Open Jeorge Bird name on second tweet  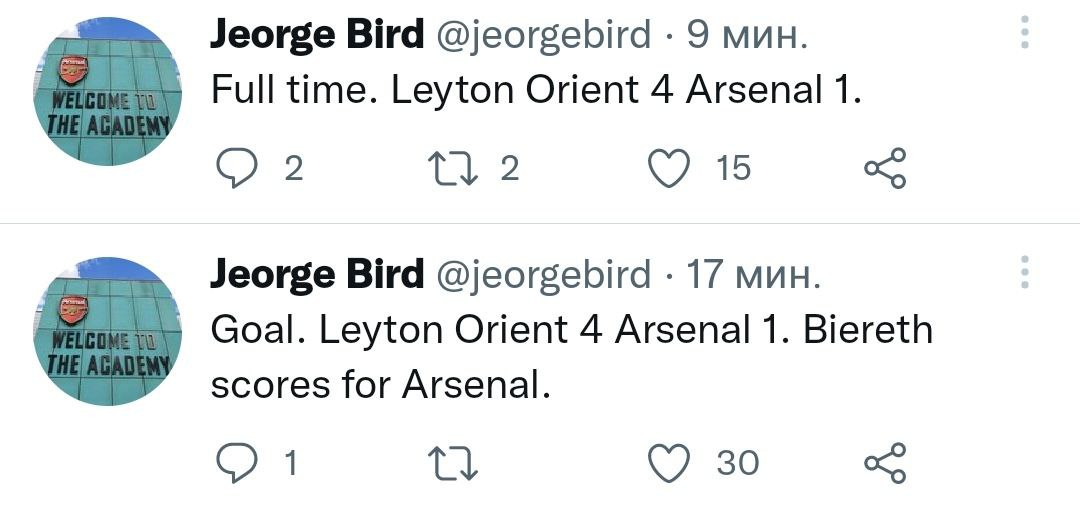click(x=317, y=273)
